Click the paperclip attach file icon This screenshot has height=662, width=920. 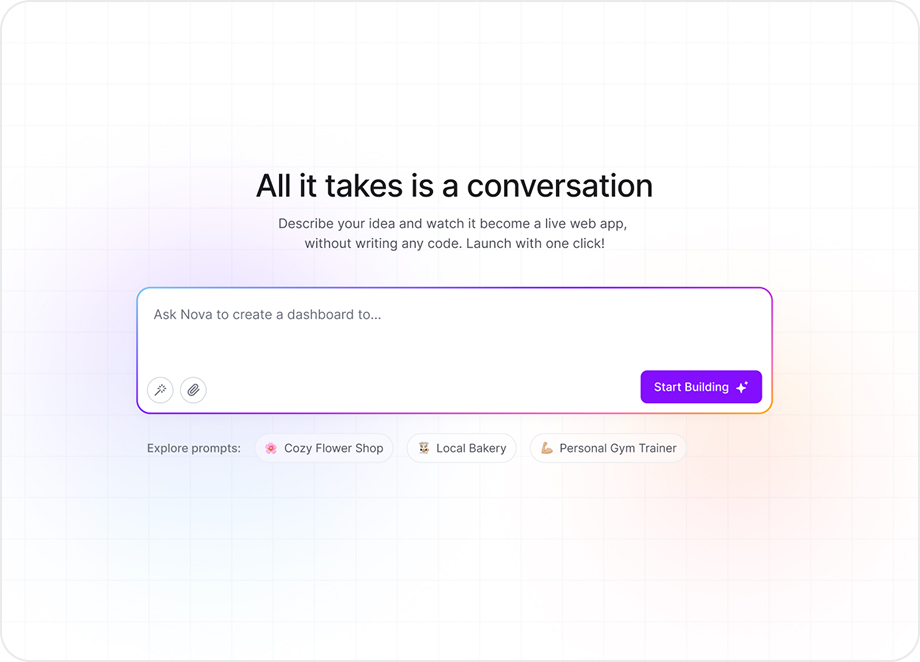[x=193, y=390]
